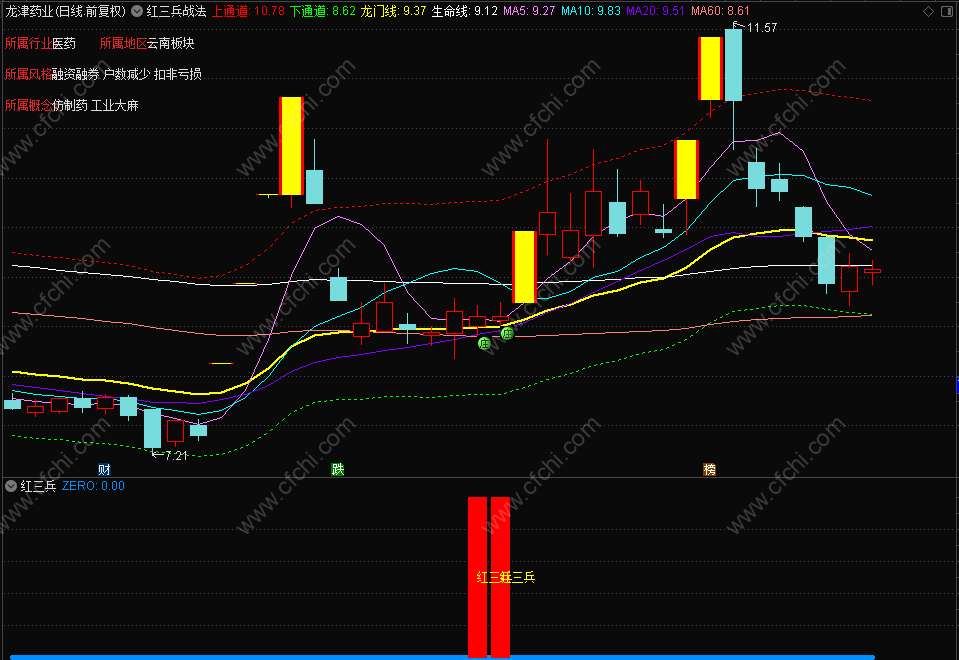Screen dimensions: 959x660
Task: Expand the 红三兵 sub-panel indicator menu arrow
Action: 11,486
